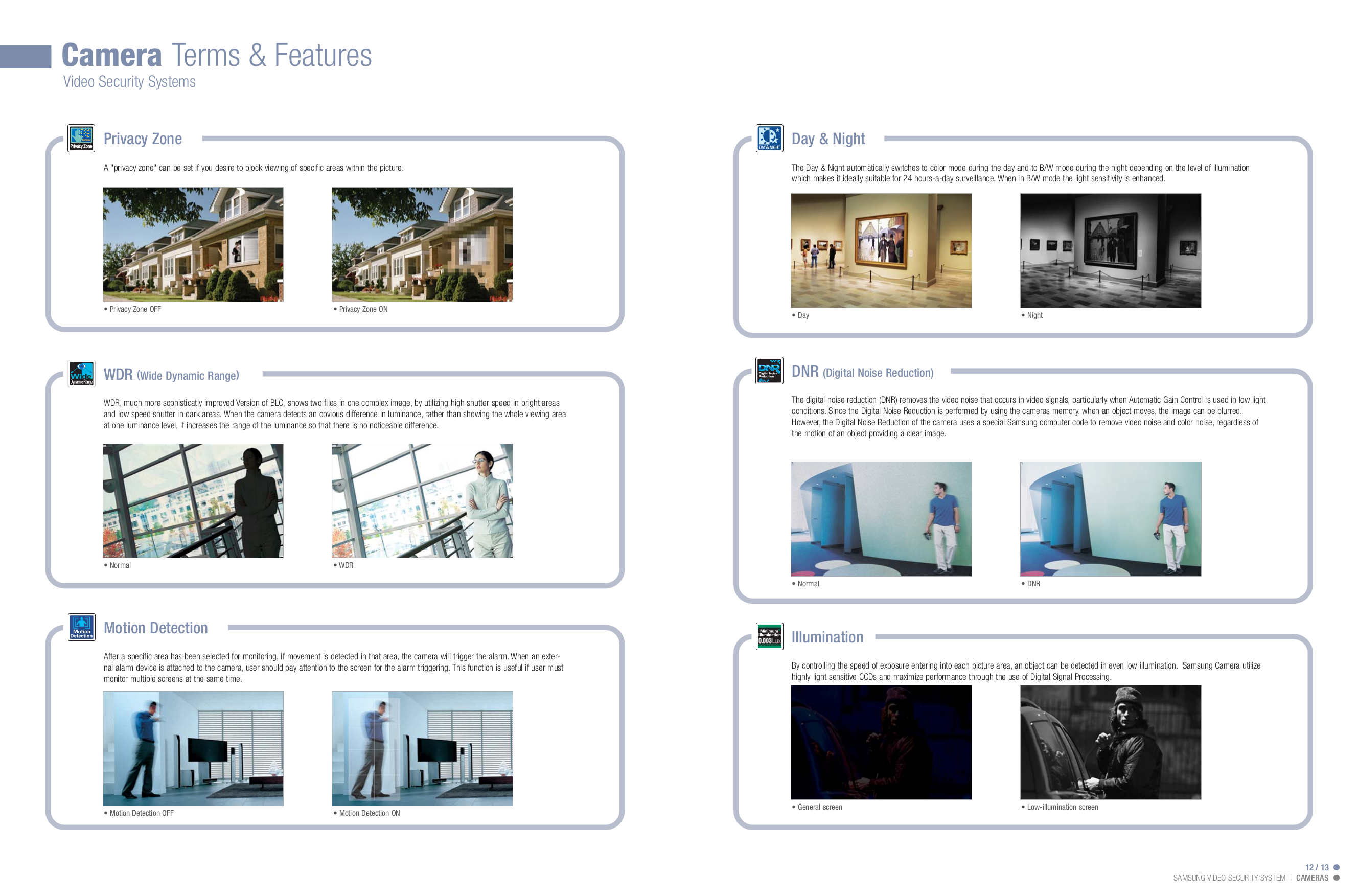Select the Video Security Systems subtitle
The width and height of the screenshot is (1358, 896).
pyautogui.click(x=129, y=82)
